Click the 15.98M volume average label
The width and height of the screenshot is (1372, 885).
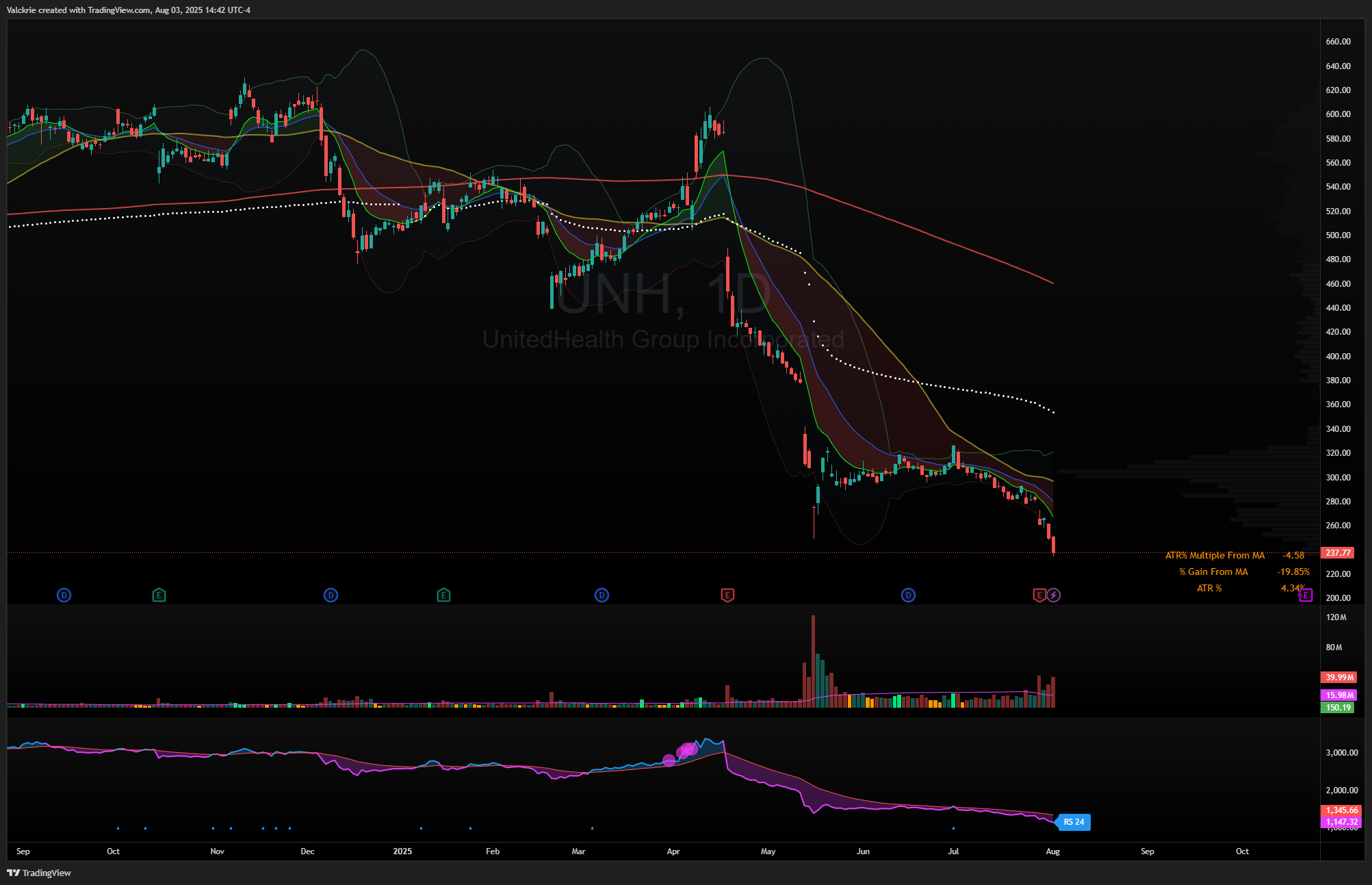pyautogui.click(x=1338, y=695)
